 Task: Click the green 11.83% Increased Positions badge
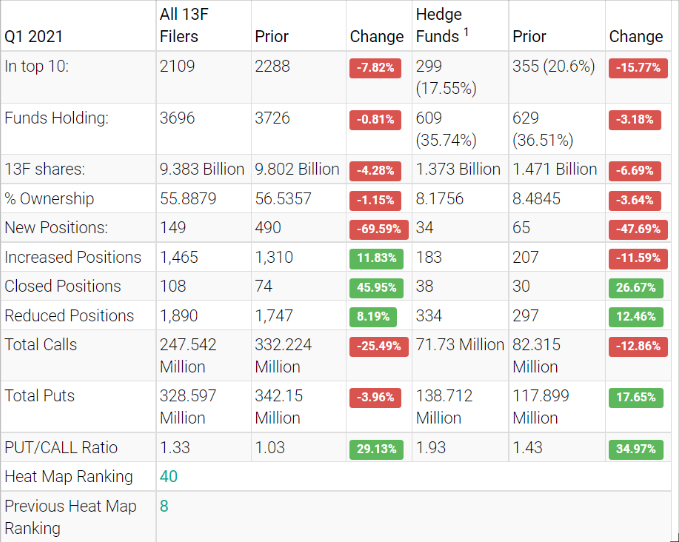(376, 258)
